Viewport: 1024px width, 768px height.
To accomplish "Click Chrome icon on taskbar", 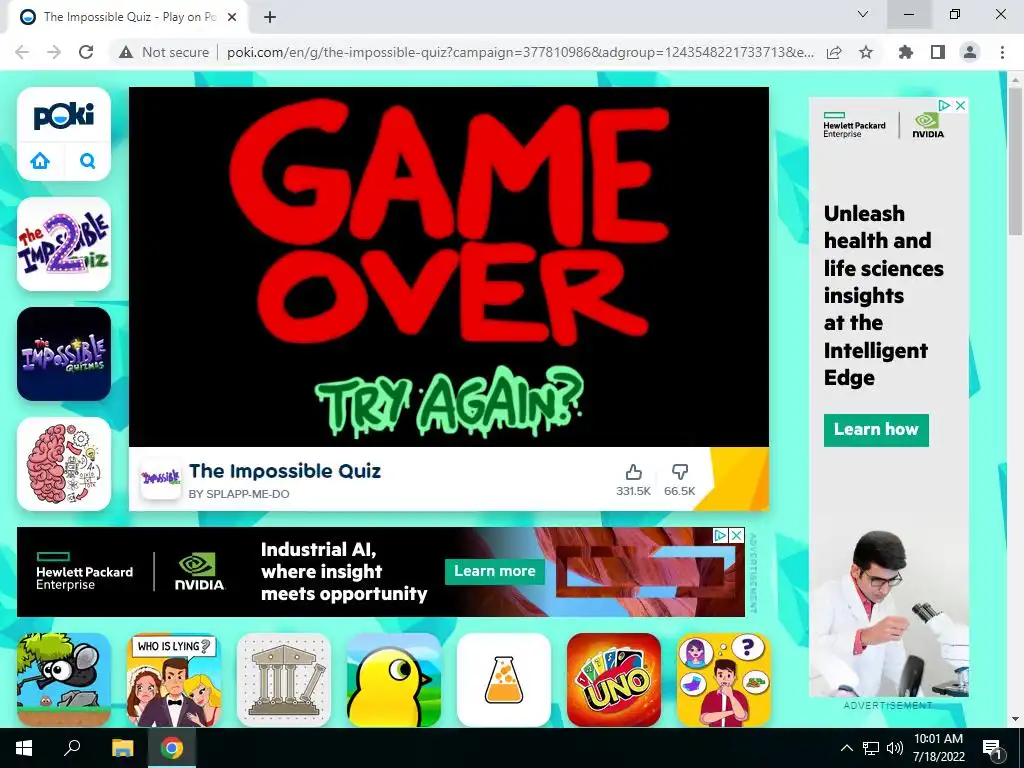I will (x=172, y=748).
